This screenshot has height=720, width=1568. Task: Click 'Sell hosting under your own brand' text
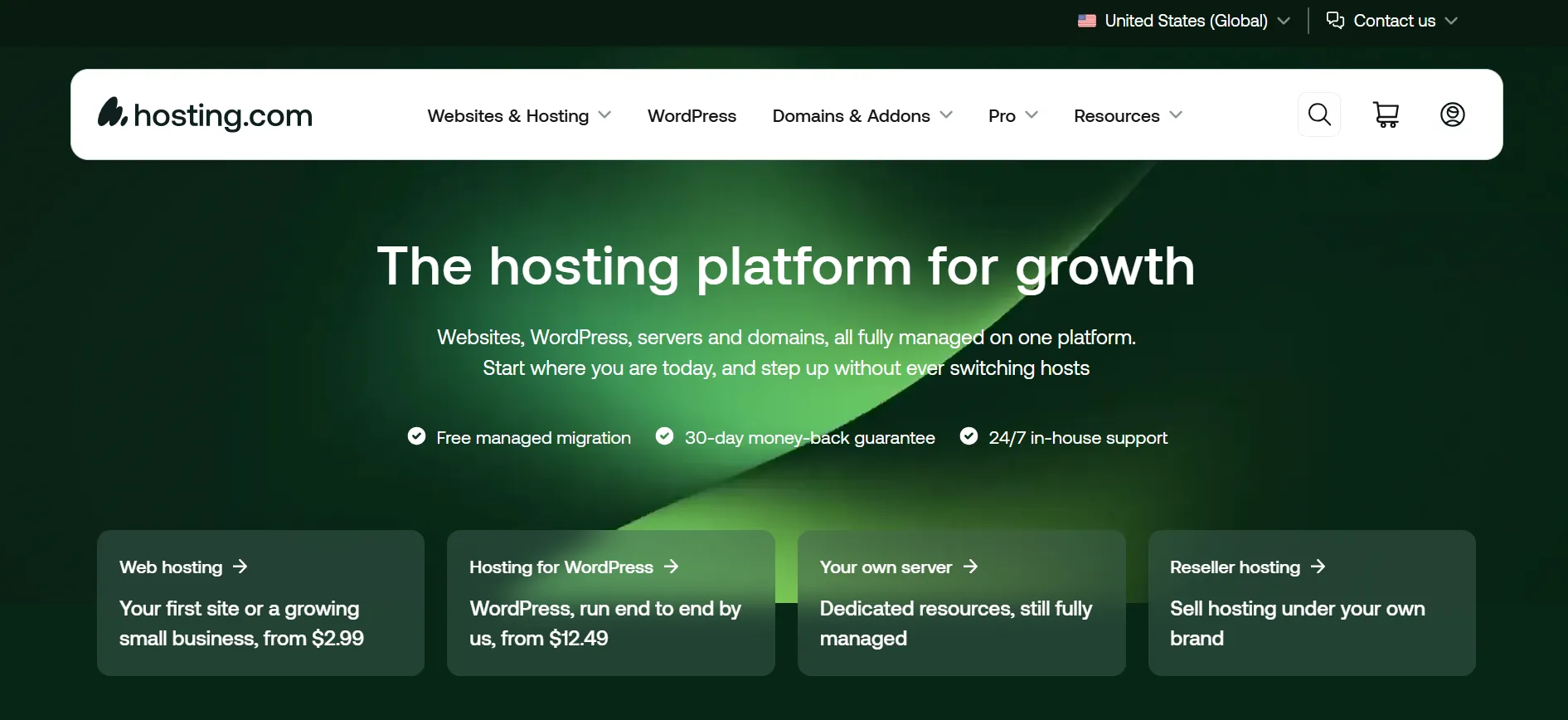click(1298, 623)
